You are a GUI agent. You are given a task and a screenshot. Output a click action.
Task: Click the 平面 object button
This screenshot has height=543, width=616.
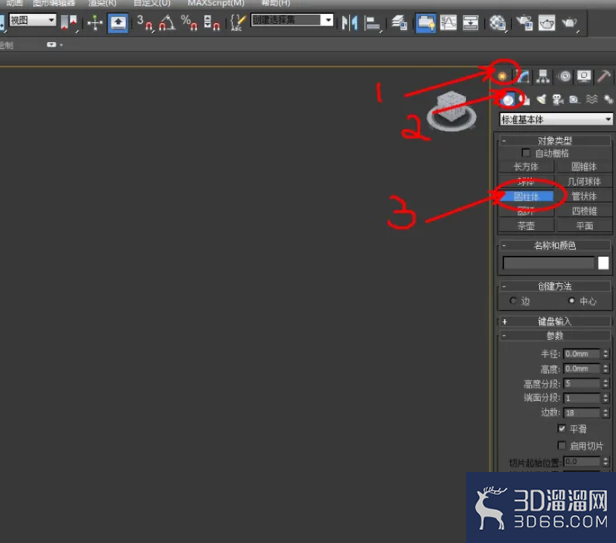(x=584, y=226)
